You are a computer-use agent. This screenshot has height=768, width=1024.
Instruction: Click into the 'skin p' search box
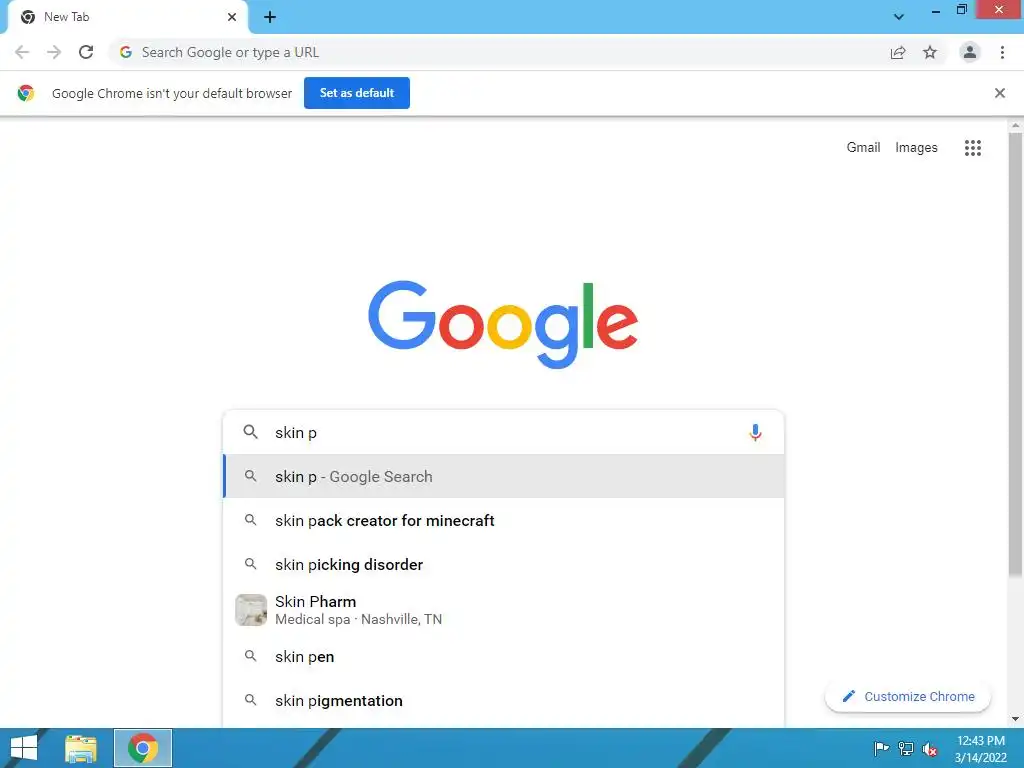[x=503, y=432]
